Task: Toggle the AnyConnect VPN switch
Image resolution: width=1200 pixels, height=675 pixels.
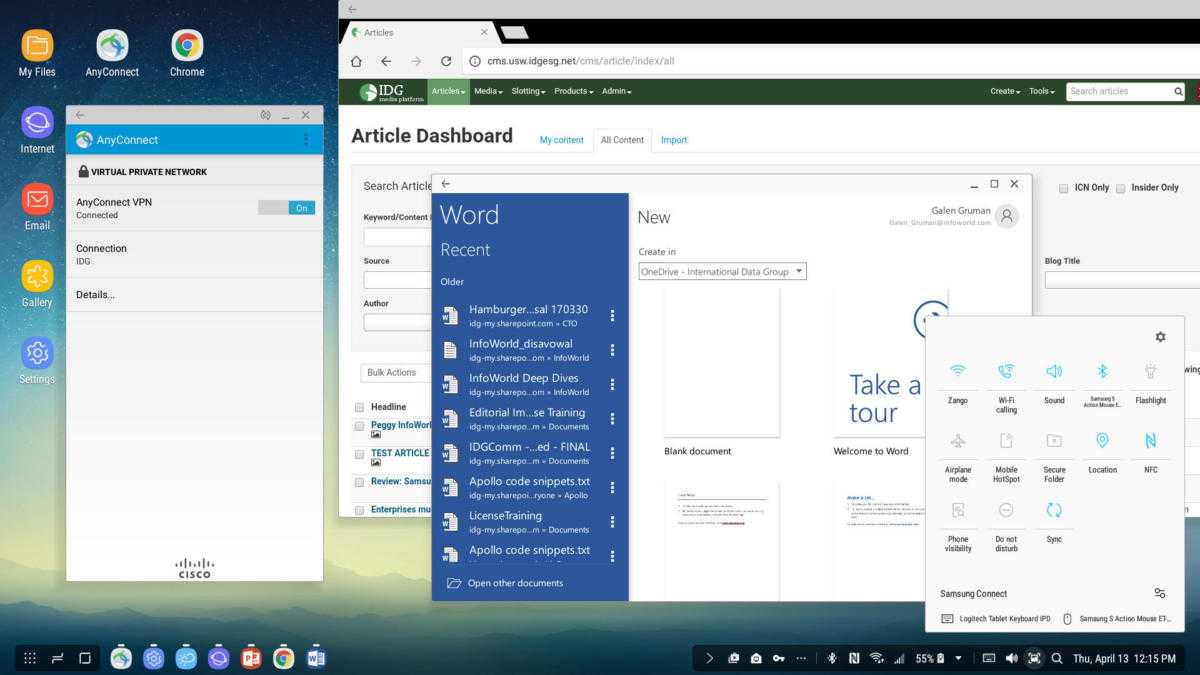Action: click(286, 208)
